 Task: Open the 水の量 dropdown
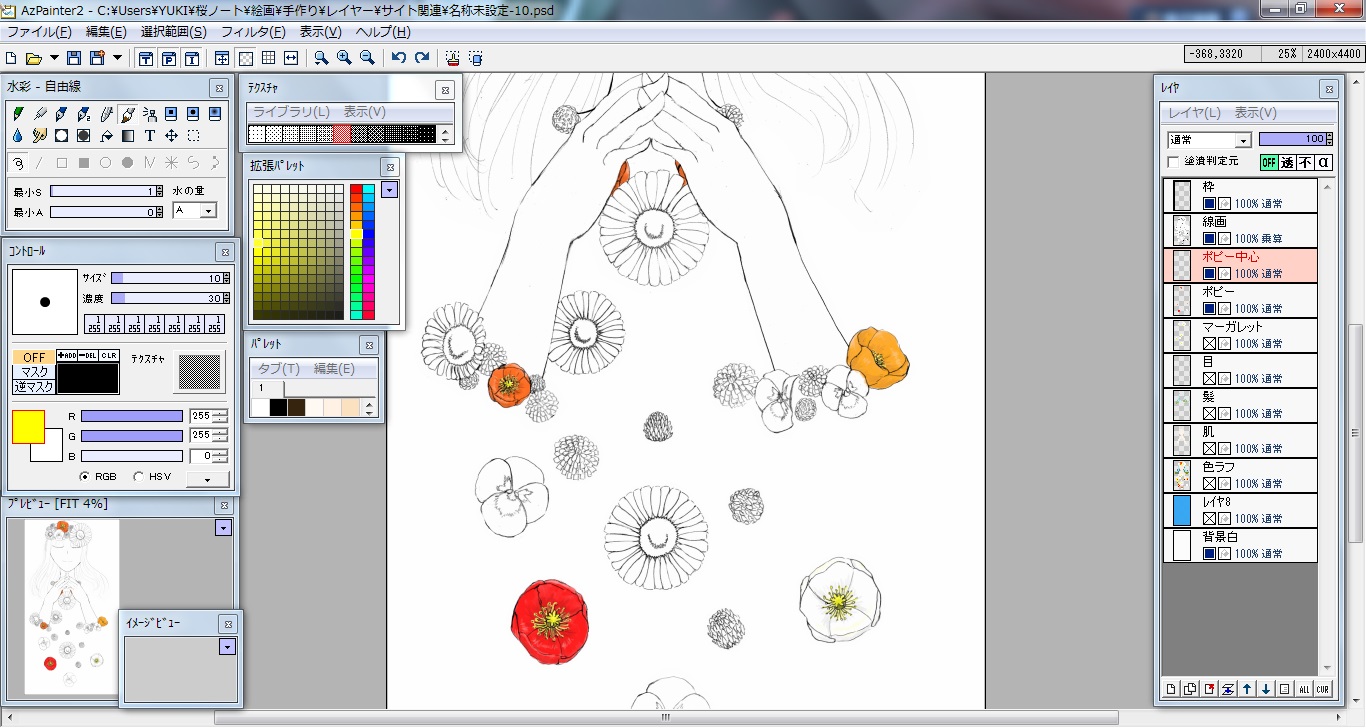coord(194,211)
